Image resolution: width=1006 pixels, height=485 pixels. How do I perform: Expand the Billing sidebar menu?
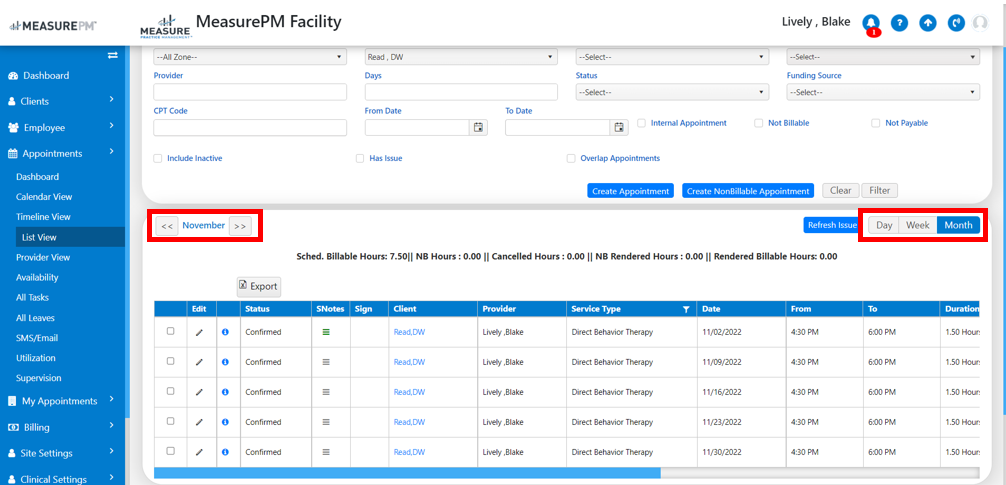(62, 427)
